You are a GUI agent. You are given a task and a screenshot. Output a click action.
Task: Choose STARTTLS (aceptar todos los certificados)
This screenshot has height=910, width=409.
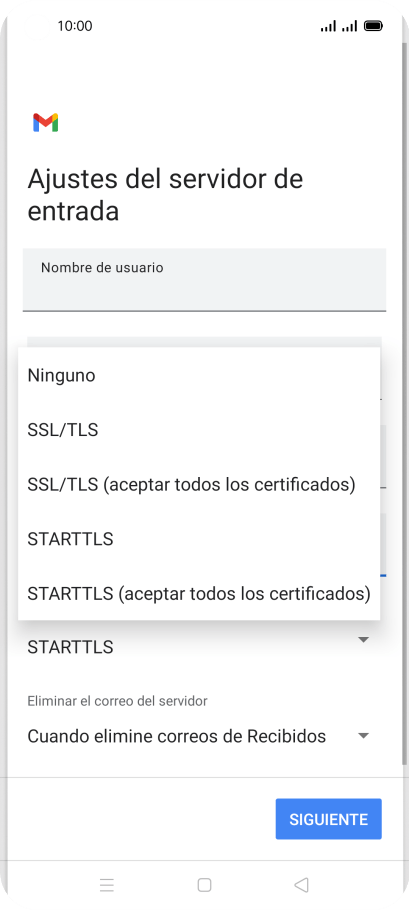tap(199, 594)
